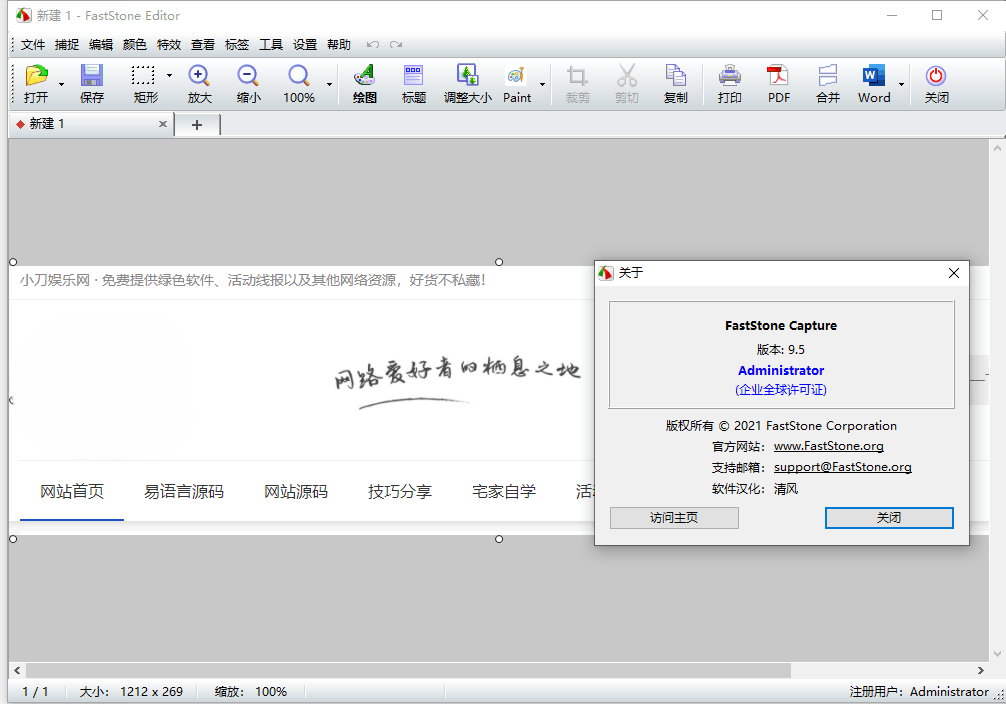The image size is (1006, 704).
Task: Expand the Paint dropdown arrow
Action: 542,84
